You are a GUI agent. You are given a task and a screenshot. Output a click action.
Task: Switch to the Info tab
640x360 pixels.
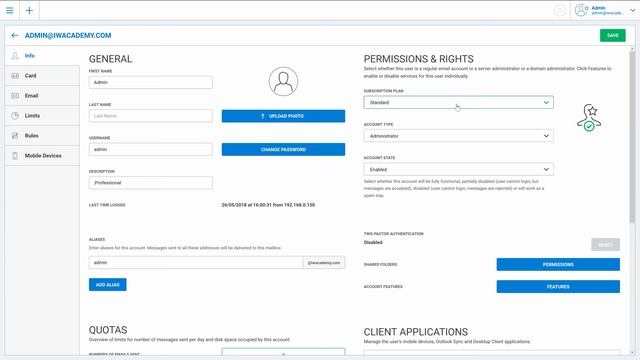pyautogui.click(x=42, y=56)
